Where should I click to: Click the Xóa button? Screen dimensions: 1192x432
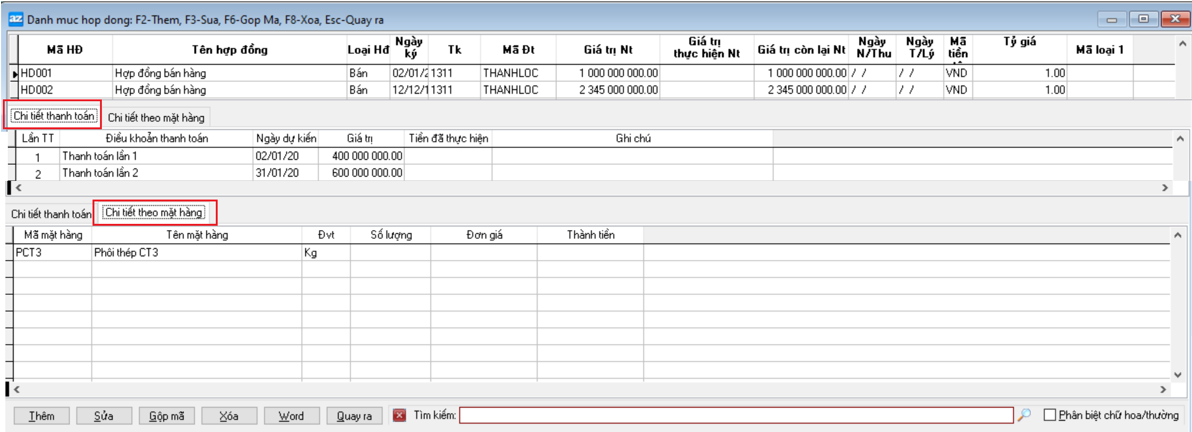coord(229,416)
